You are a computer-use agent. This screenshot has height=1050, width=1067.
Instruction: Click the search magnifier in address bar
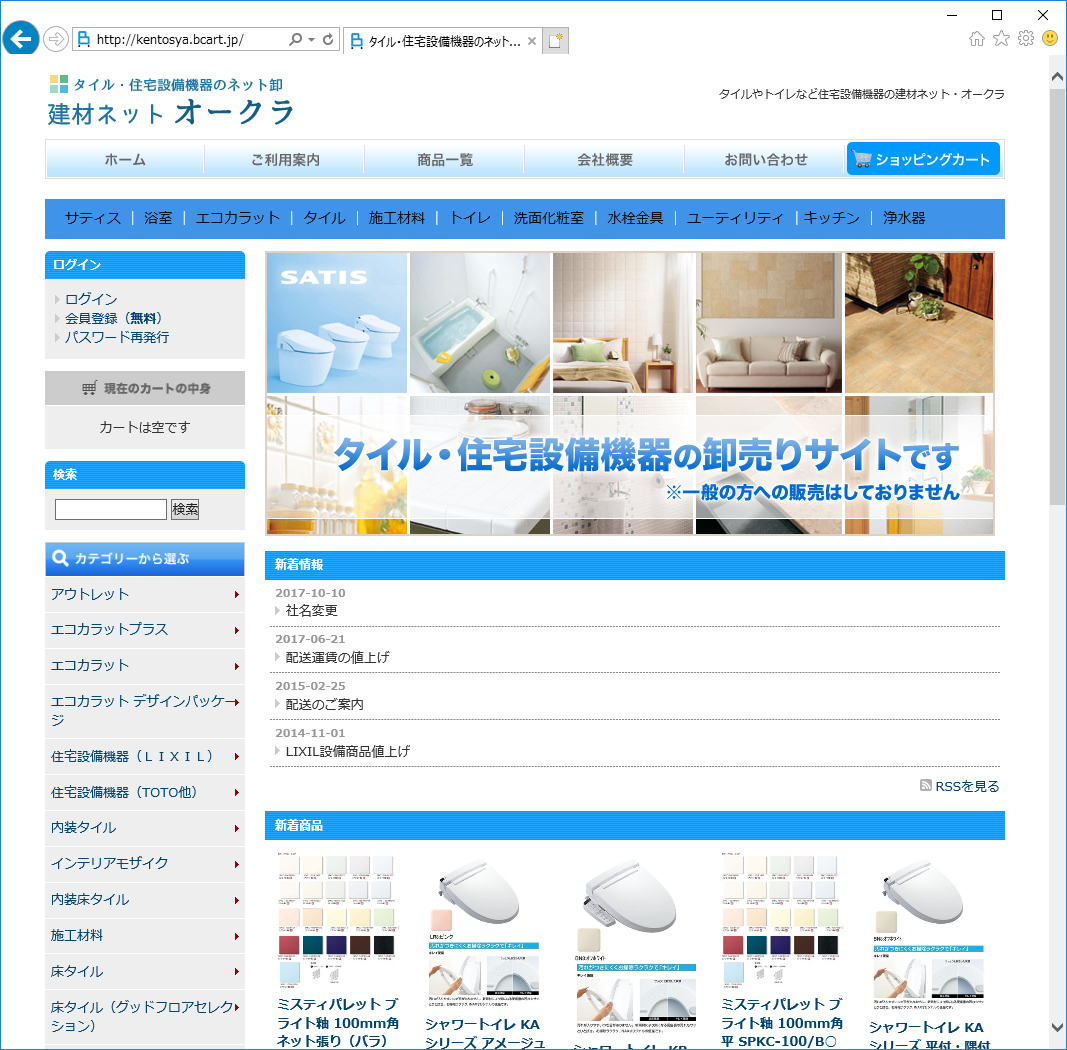pos(295,39)
